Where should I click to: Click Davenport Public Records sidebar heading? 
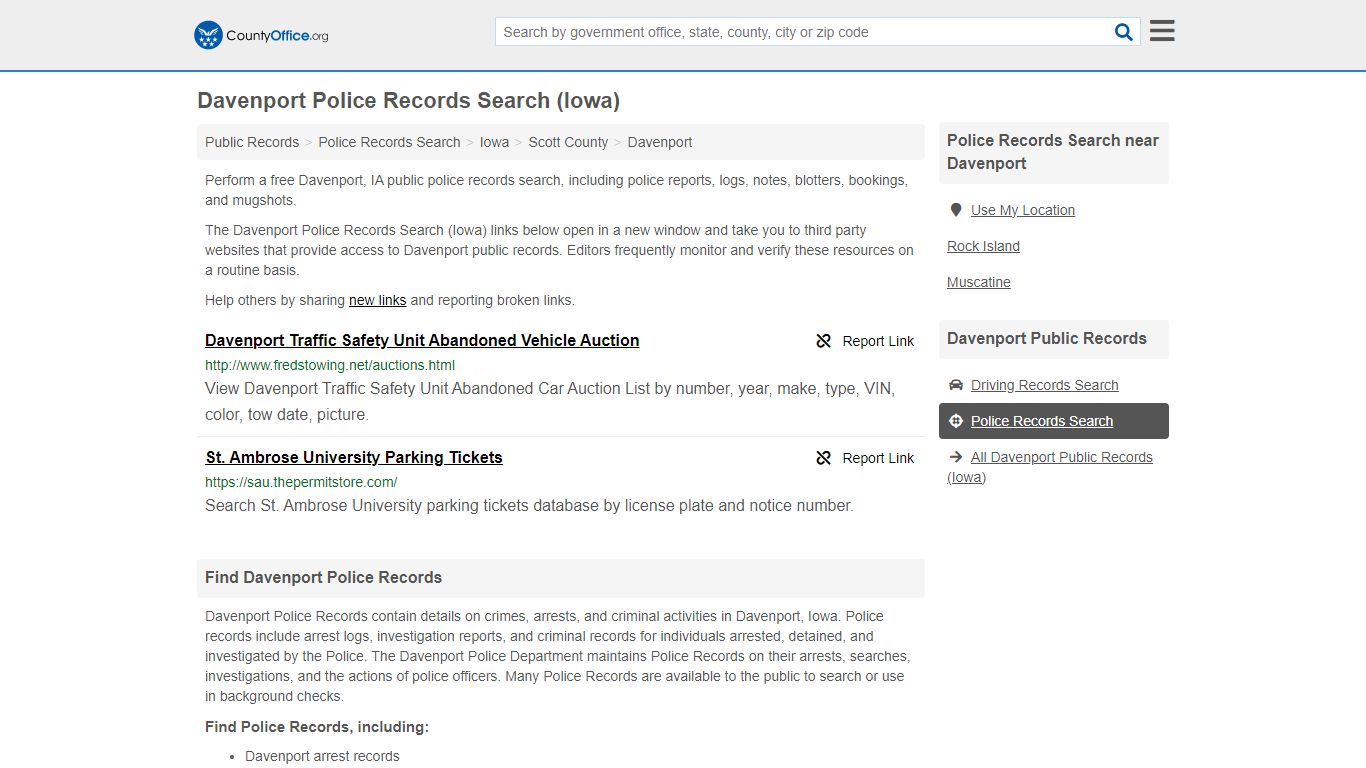pyautogui.click(x=1047, y=339)
